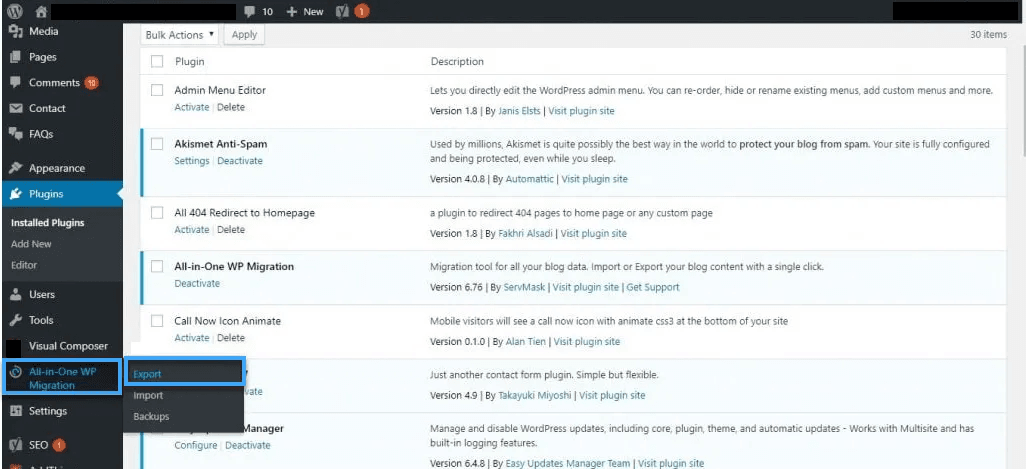This screenshot has width=1026, height=469.
Task: Open Visual Composer in the sidebar
Action: (68, 346)
